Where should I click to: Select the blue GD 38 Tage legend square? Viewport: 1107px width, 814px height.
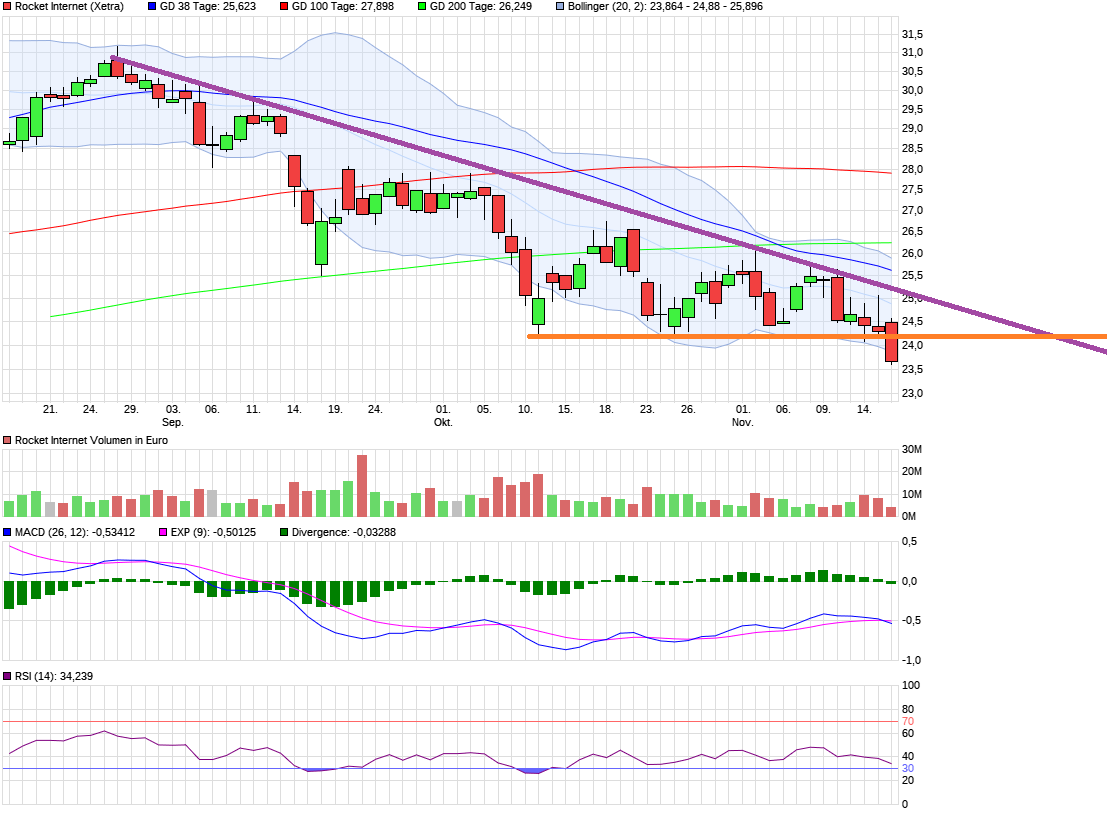151,7
